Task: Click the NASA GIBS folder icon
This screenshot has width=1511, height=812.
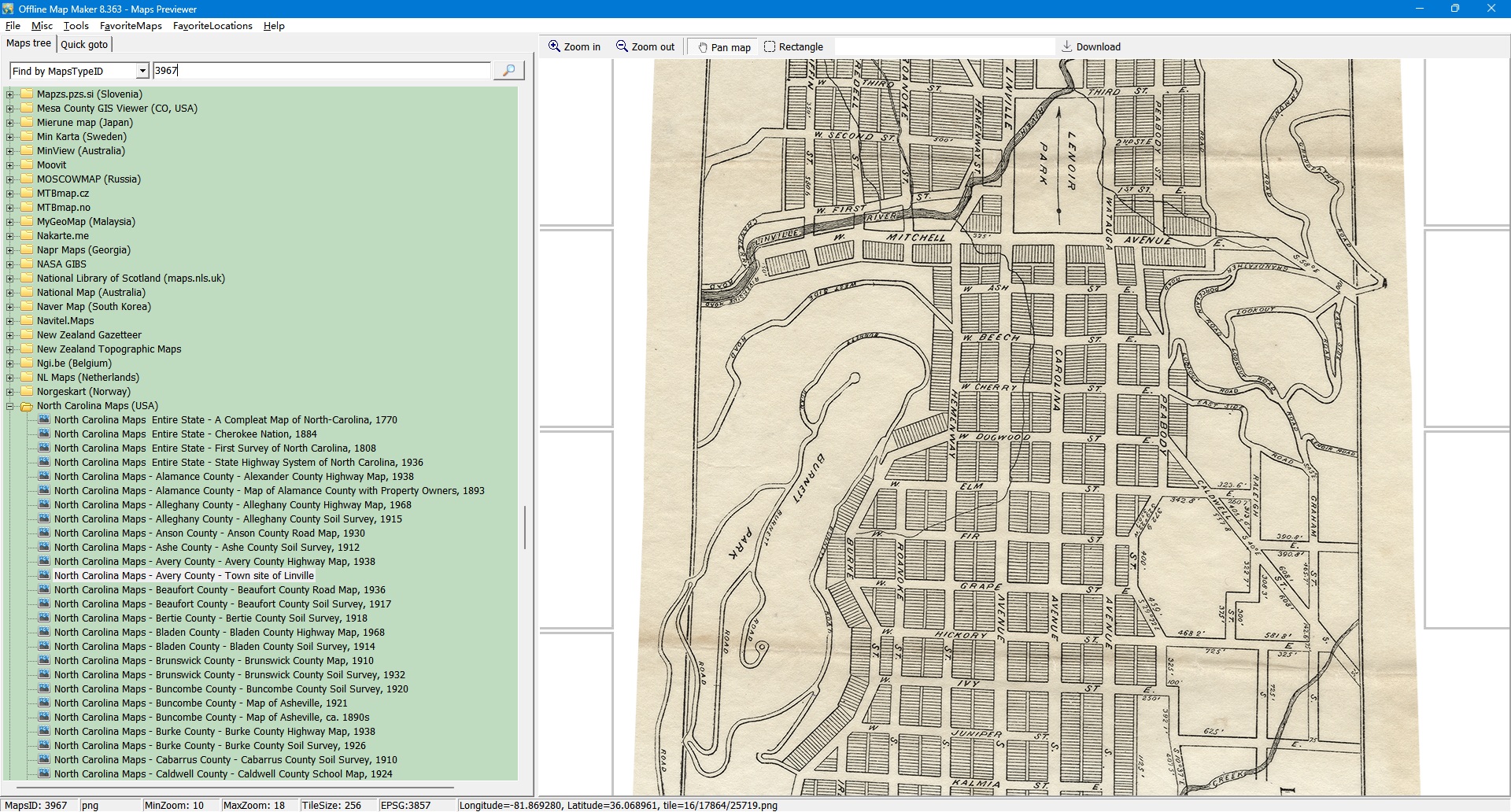Action: 27,264
